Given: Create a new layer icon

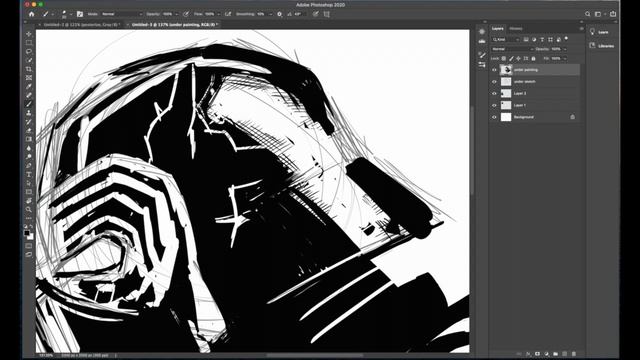Looking at the screenshot, I should [x=564, y=354].
